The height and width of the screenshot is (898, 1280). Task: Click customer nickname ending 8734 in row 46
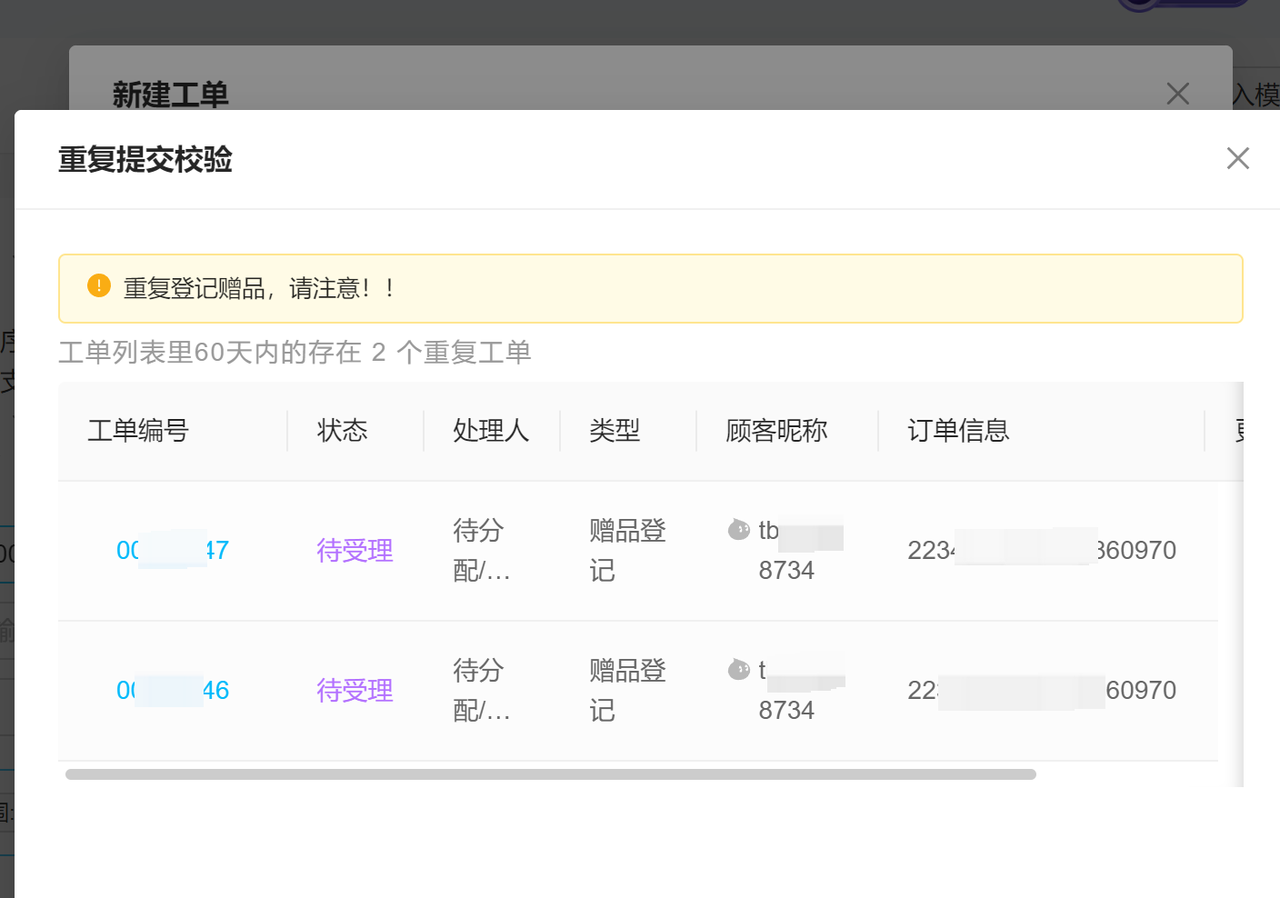pos(800,691)
